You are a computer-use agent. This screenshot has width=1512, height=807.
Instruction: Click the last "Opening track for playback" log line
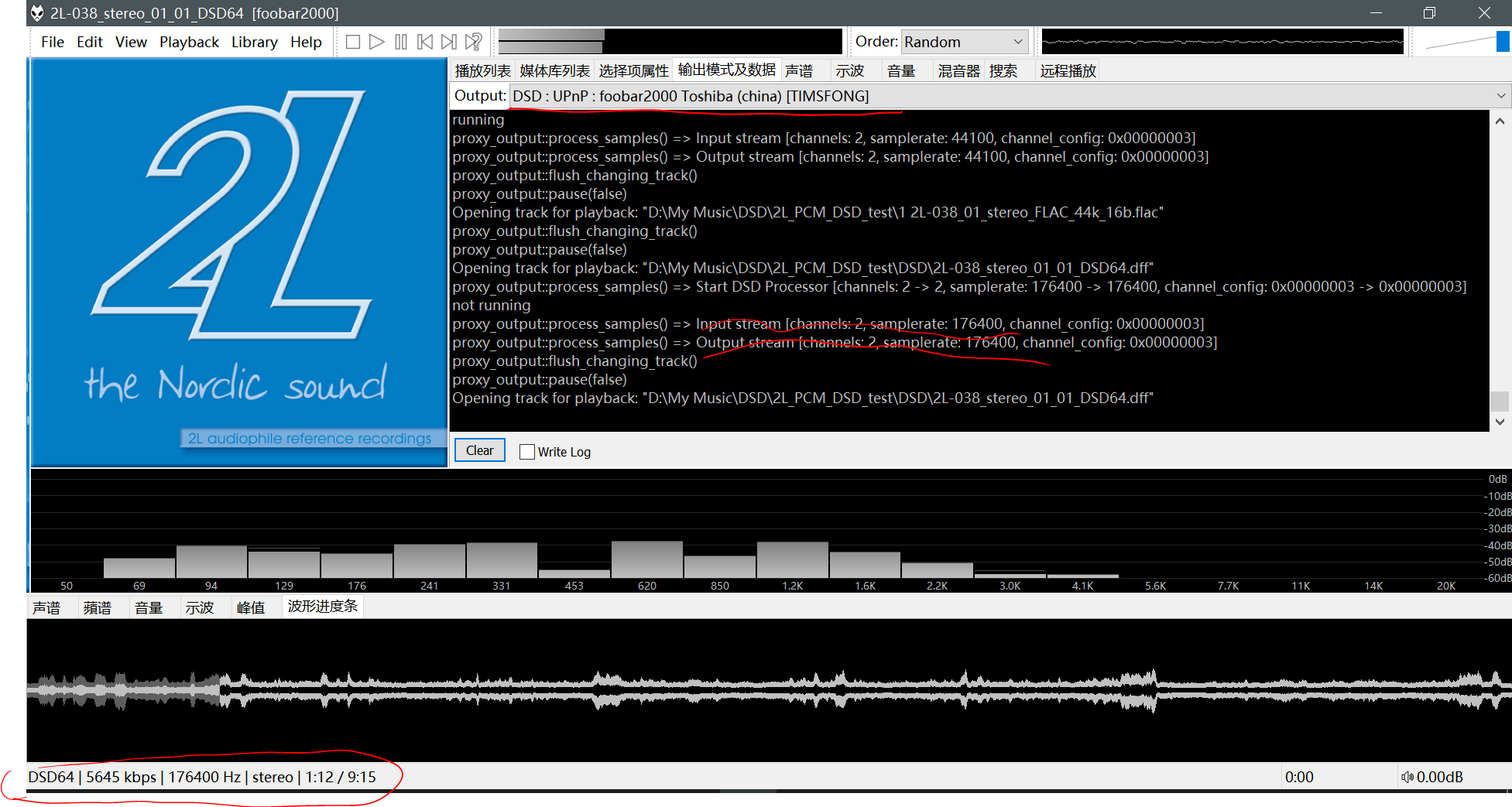click(803, 398)
